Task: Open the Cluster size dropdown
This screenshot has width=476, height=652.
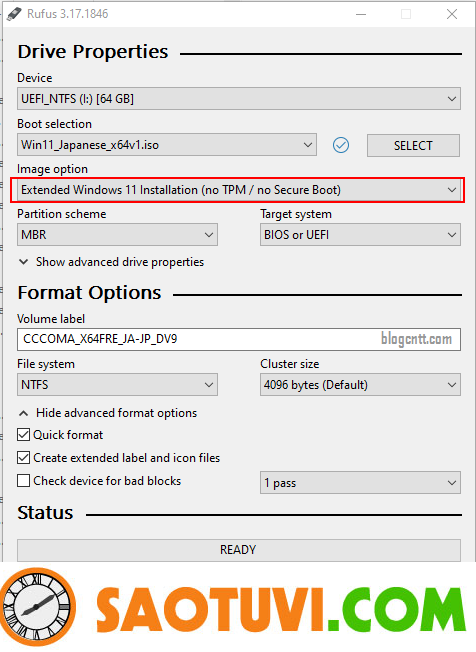Action: pyautogui.click(x=360, y=385)
